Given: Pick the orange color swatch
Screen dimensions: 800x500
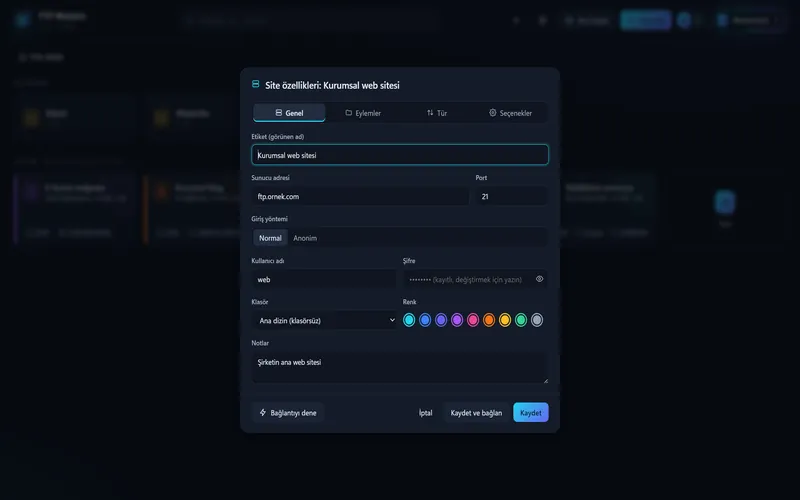Looking at the screenshot, I should (x=489, y=320).
